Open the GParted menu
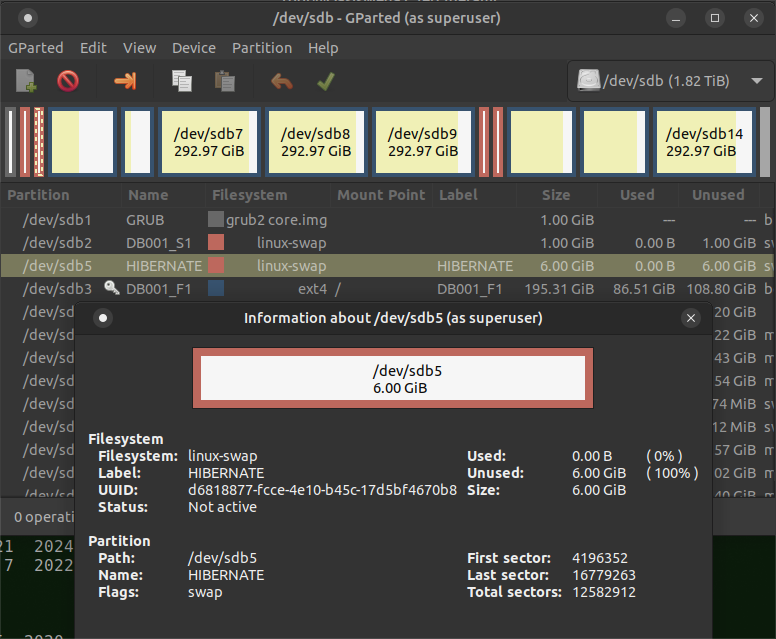Viewport: 776px width, 639px height. [36, 48]
